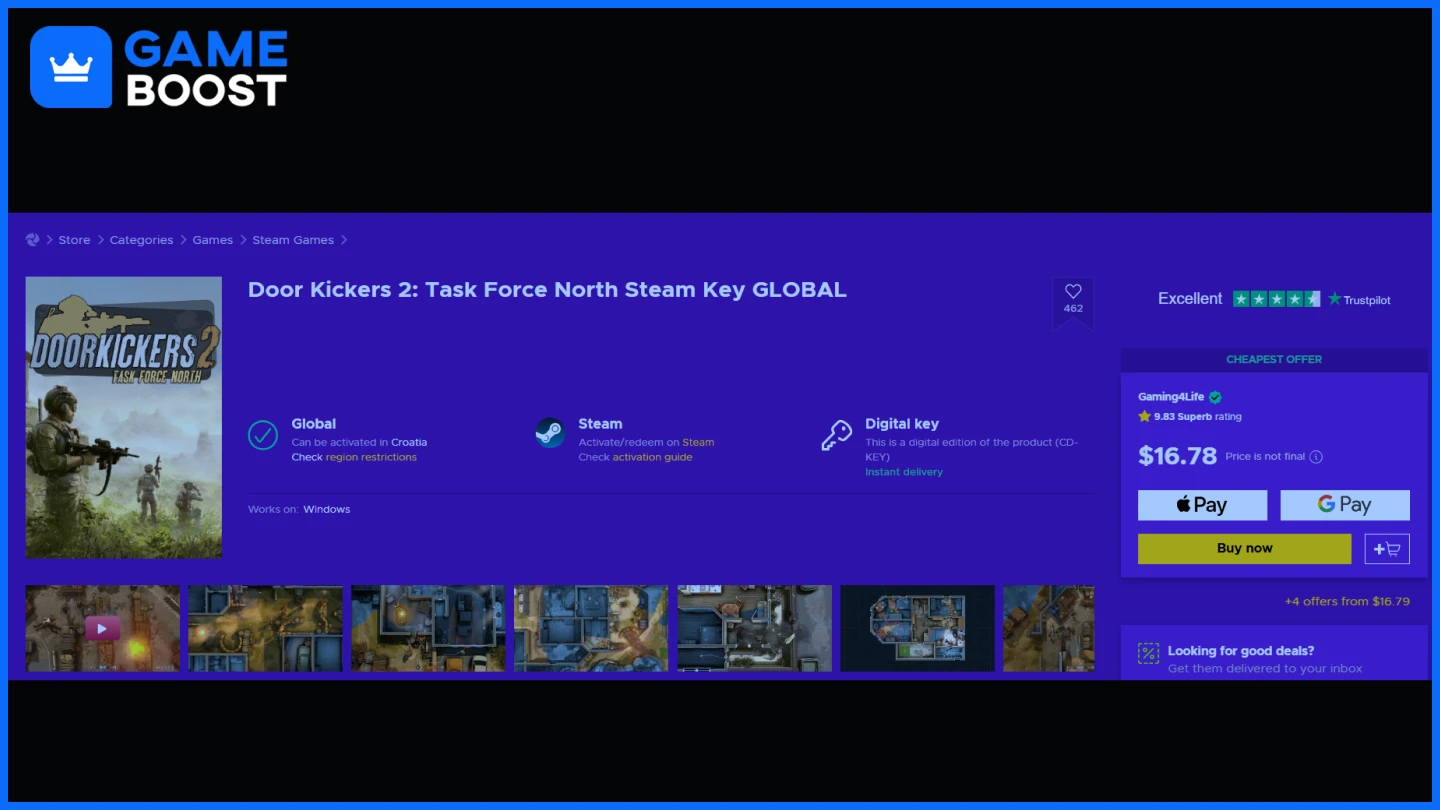Image resolution: width=1440 pixels, height=810 pixels.
Task: Open the sixth gallery screenshot
Action: tap(917, 628)
